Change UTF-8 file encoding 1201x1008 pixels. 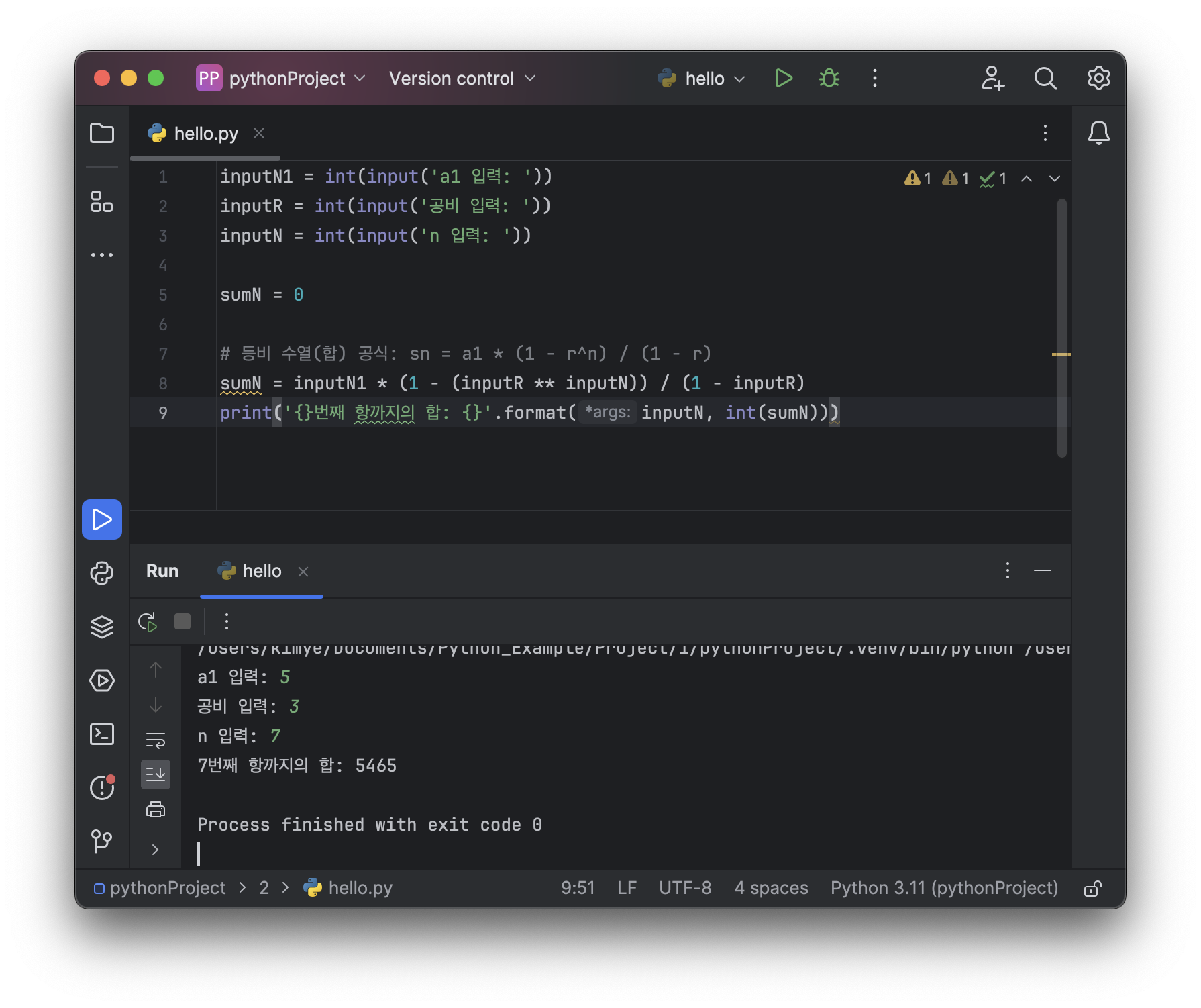pyautogui.click(x=685, y=888)
